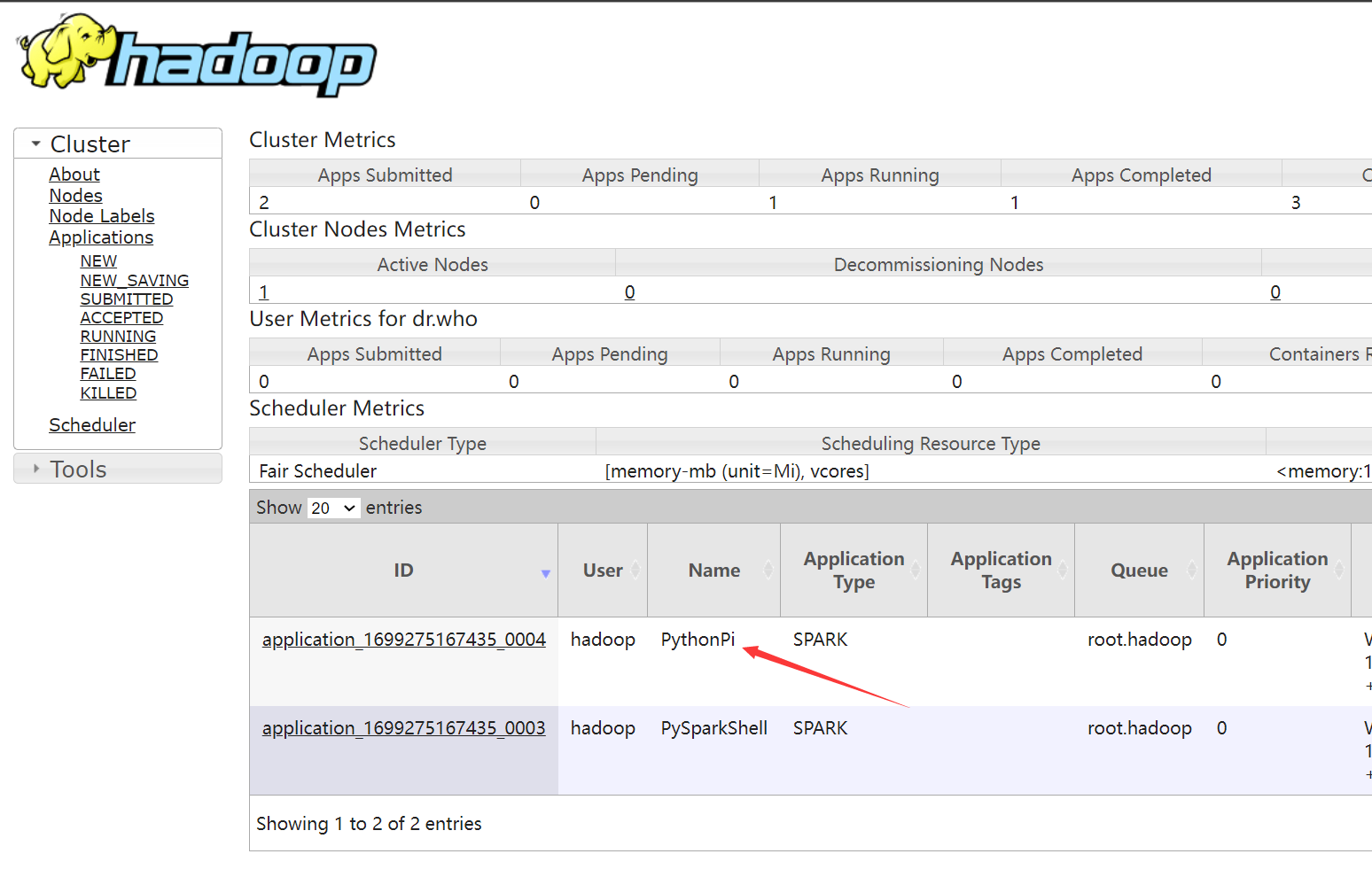The width and height of the screenshot is (1372, 885).
Task: Open Node Labels in sidebar
Action: (102, 216)
